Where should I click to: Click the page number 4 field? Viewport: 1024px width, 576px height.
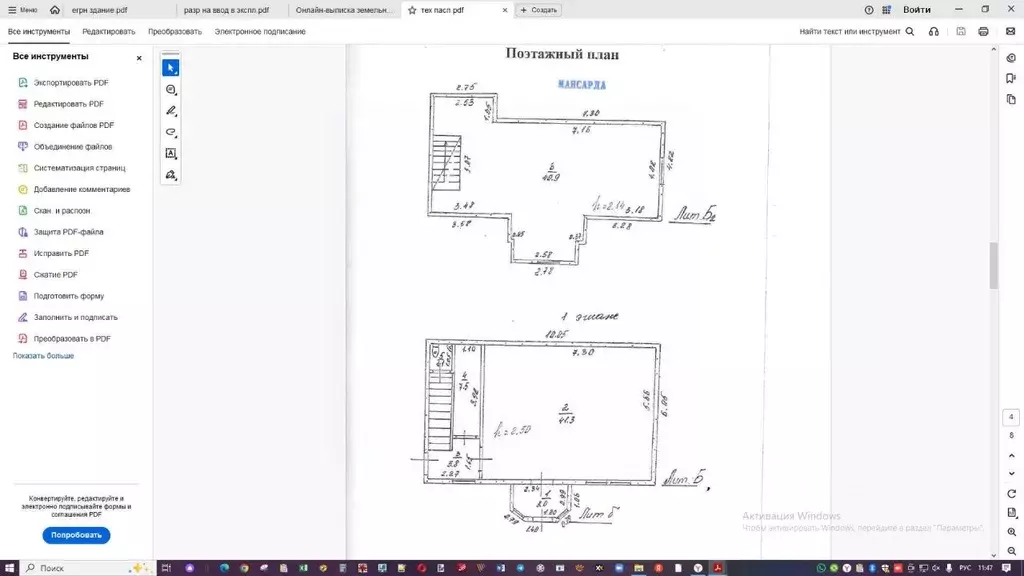(x=1011, y=417)
